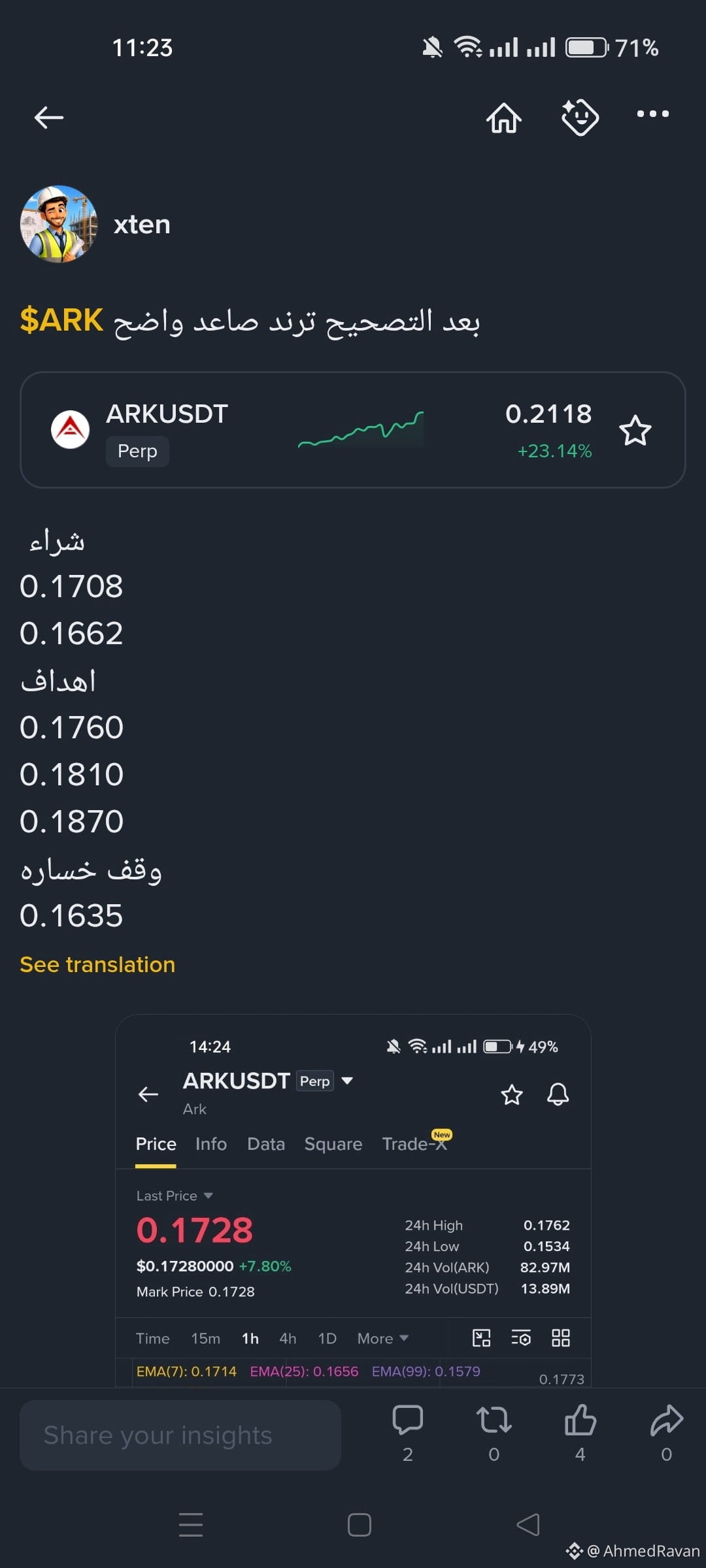Repost using the retweet arrows icon

494,1421
